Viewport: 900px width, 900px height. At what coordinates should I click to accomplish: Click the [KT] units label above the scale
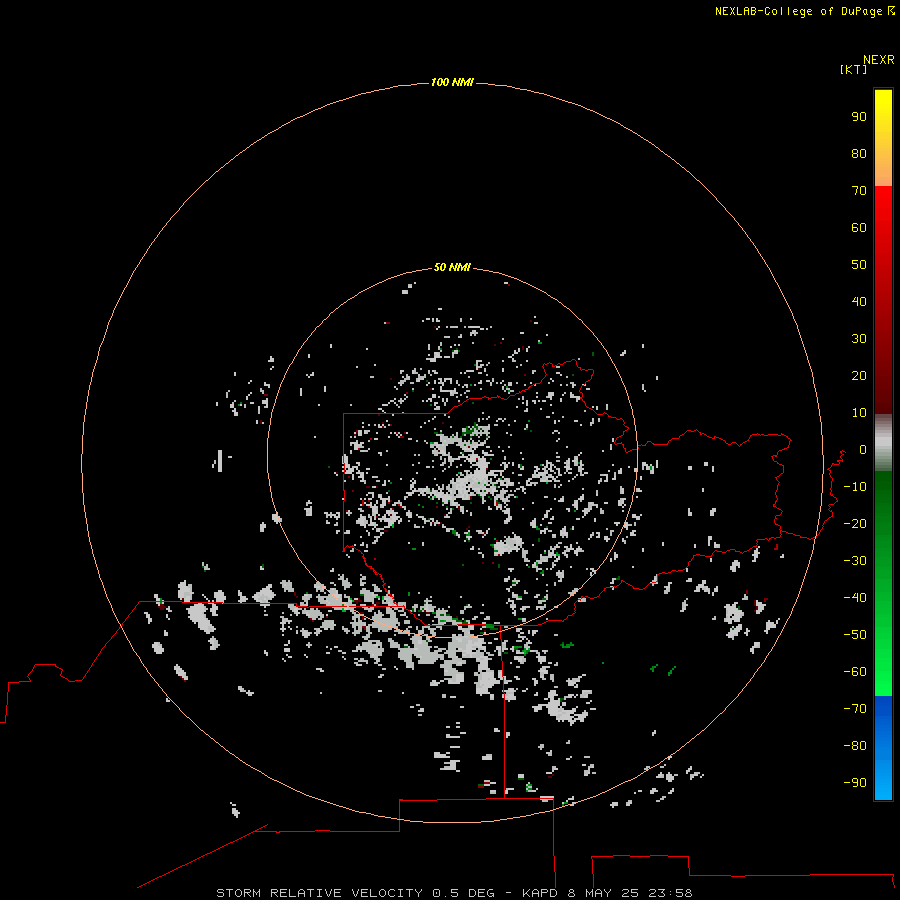pyautogui.click(x=853, y=69)
